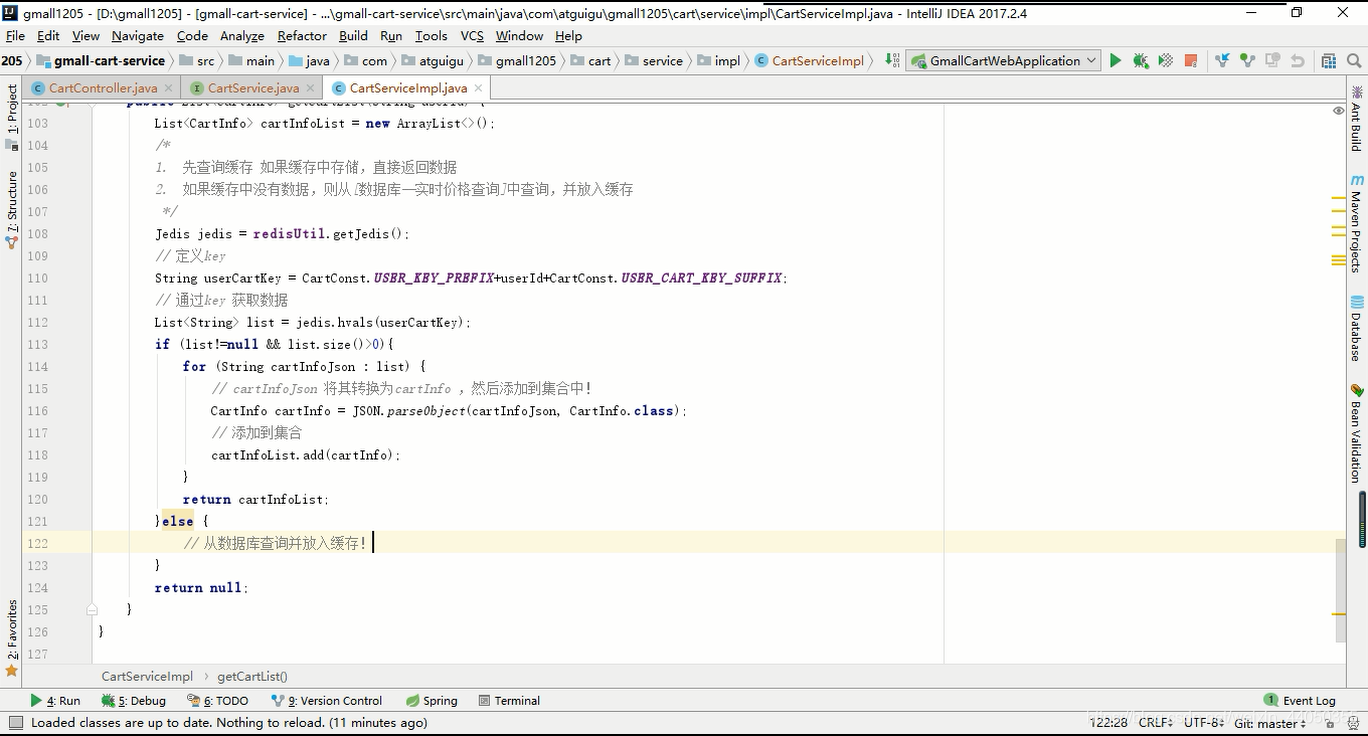Click 122:28 cursor position indicator

[1108, 723]
